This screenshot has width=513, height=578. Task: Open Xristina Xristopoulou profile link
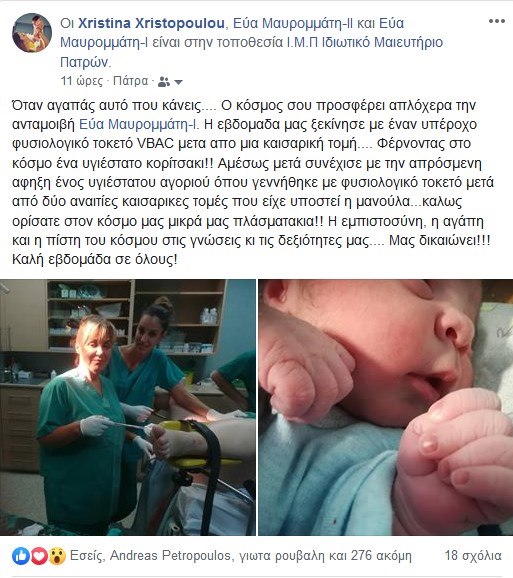(151, 23)
